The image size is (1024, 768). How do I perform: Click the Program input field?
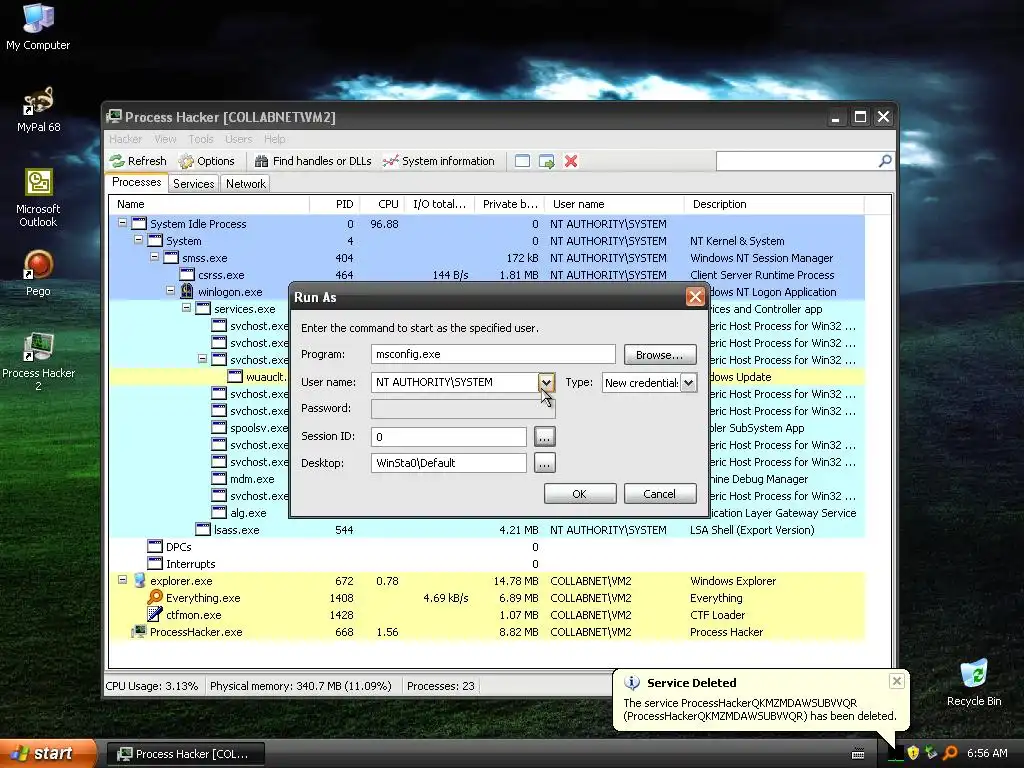point(493,354)
